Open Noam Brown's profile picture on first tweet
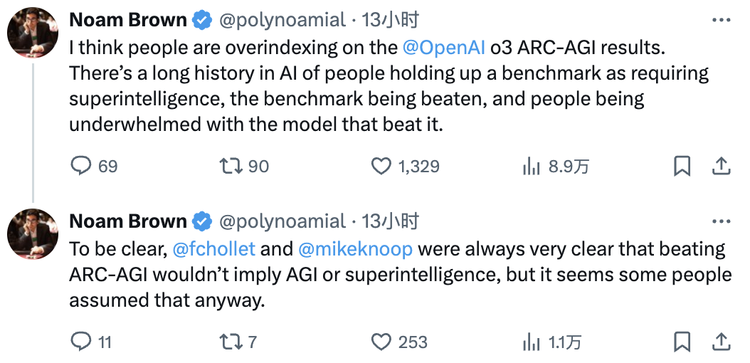The image size is (750, 363). [33, 33]
